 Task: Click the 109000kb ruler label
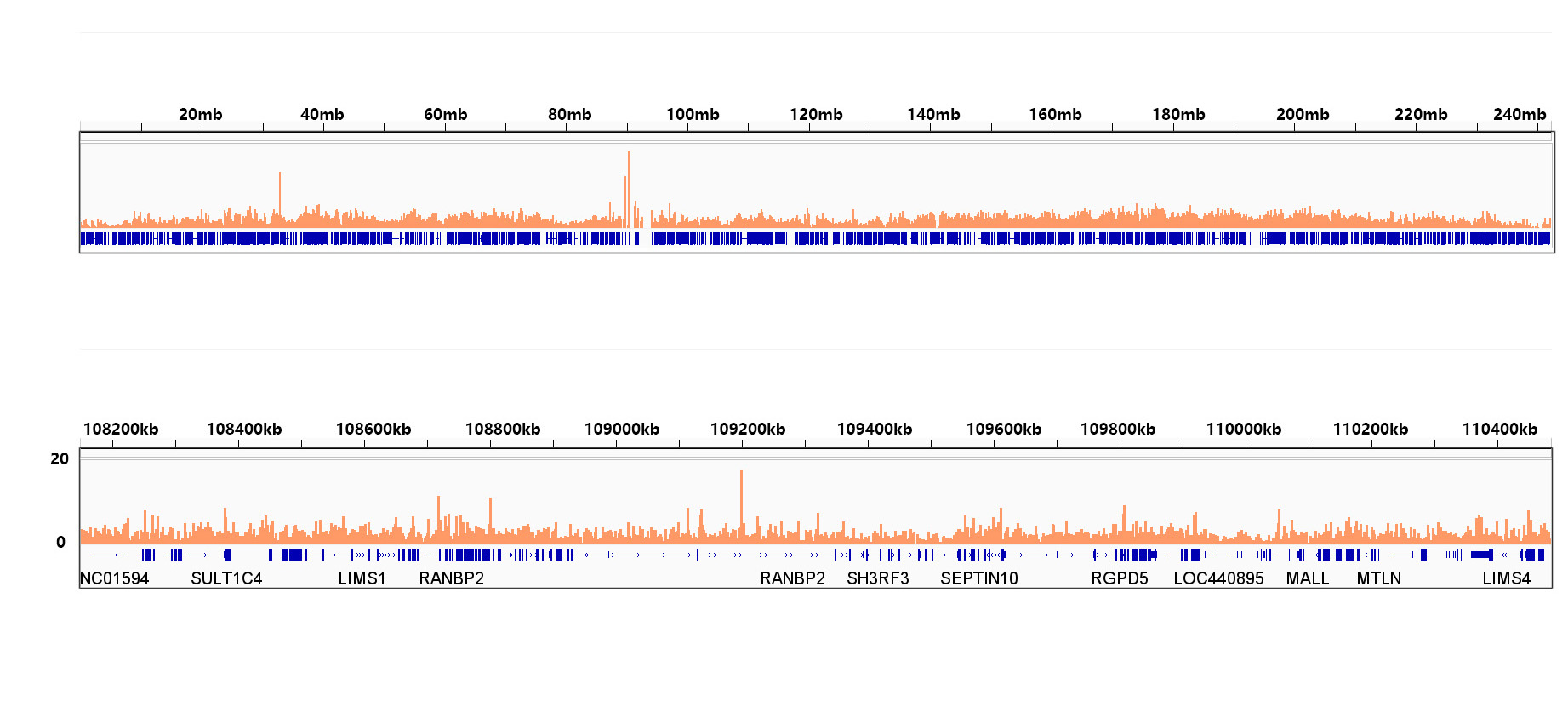click(x=621, y=429)
